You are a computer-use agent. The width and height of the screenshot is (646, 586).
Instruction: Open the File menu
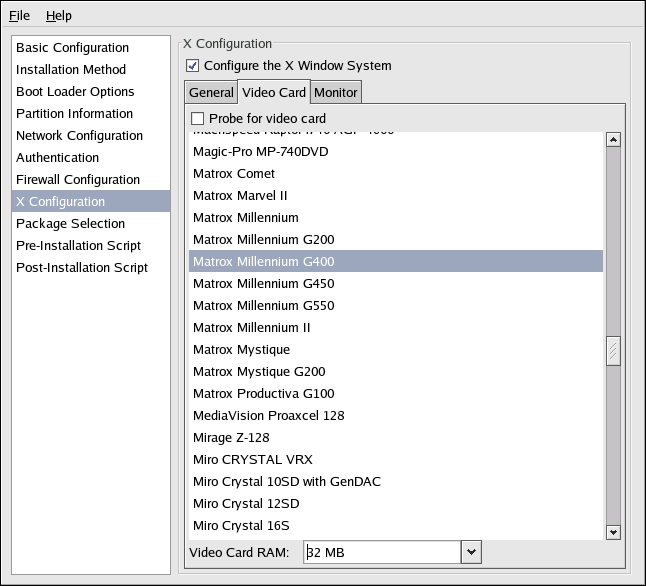pos(20,16)
